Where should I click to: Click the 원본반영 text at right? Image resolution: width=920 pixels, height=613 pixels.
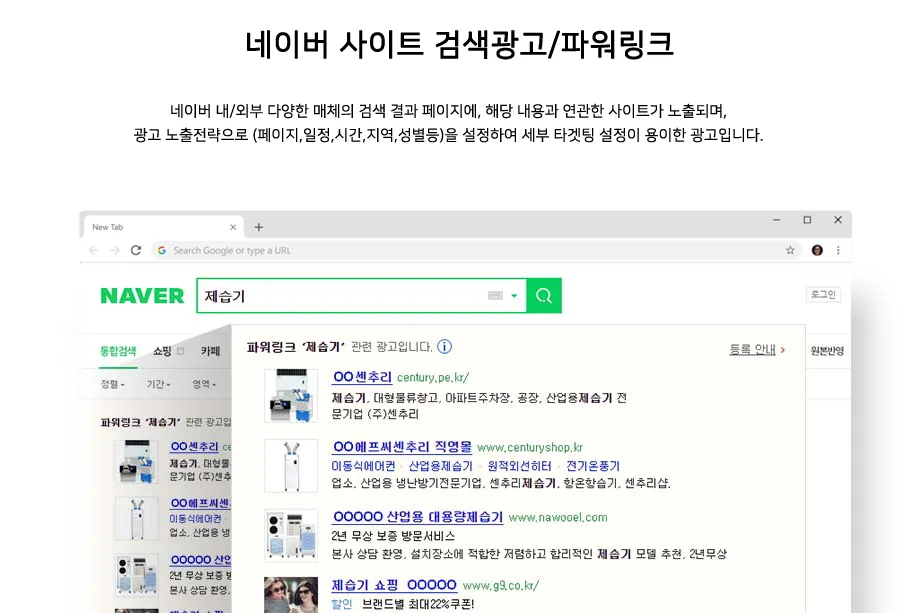point(827,351)
